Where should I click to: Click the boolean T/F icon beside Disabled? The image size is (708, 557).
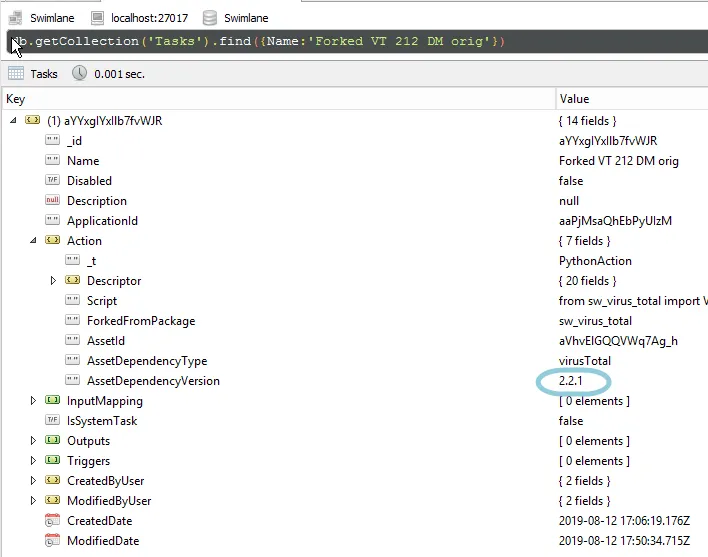click(52, 180)
